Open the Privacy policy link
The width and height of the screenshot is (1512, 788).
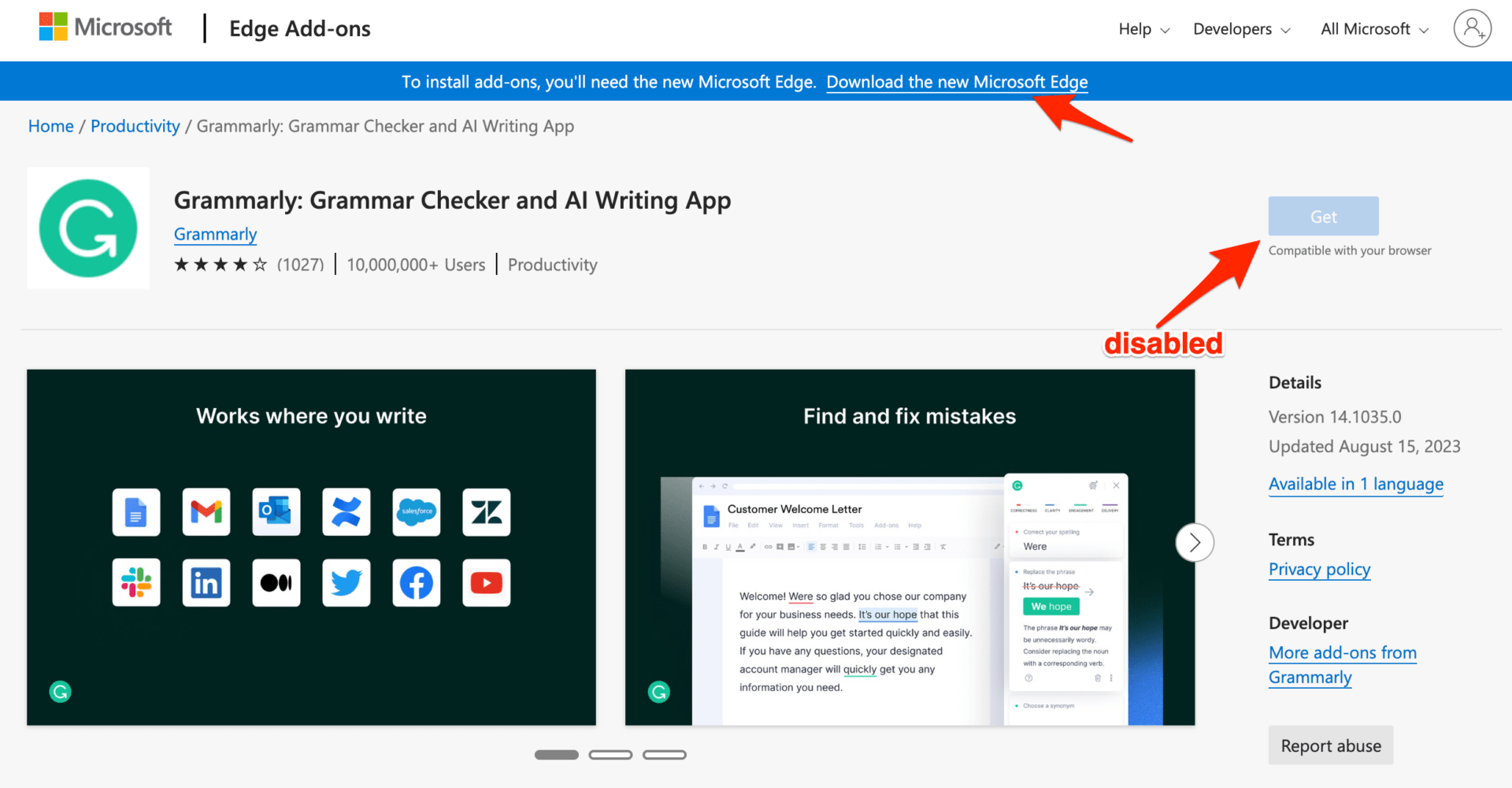1319,569
